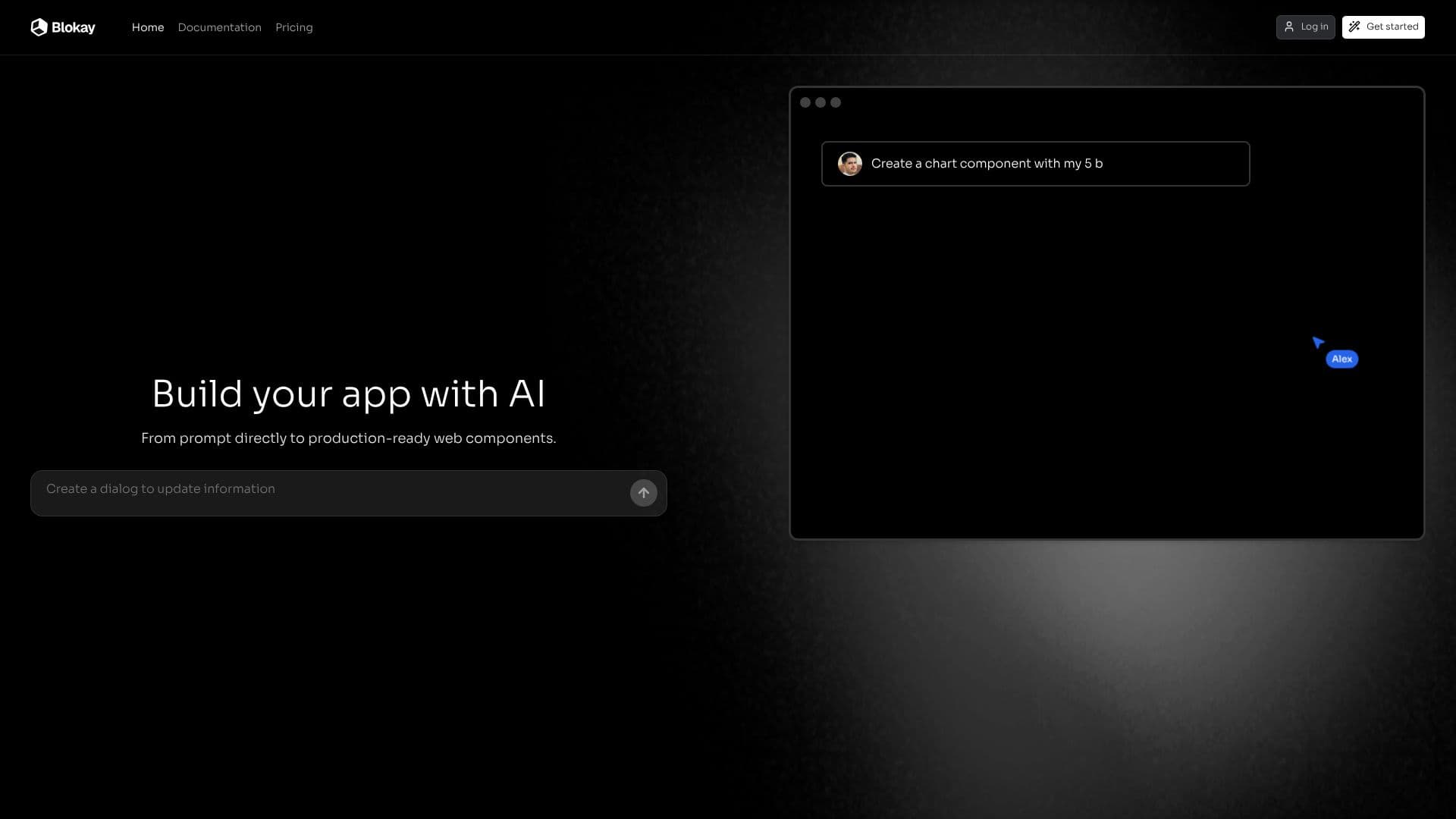Click the middle dot in the mock window
The width and height of the screenshot is (1456, 819).
(821, 102)
